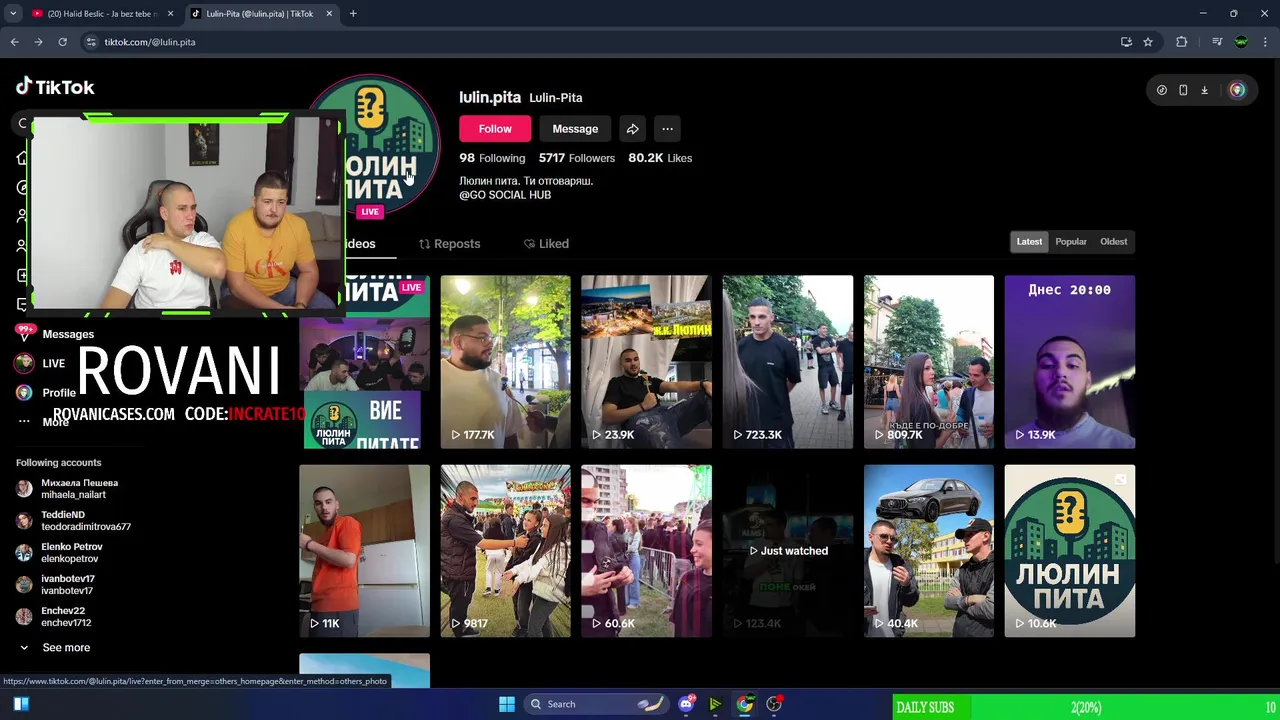
Task: Click the TikTok coin icon in the top-right pill
Action: pos(1161,90)
